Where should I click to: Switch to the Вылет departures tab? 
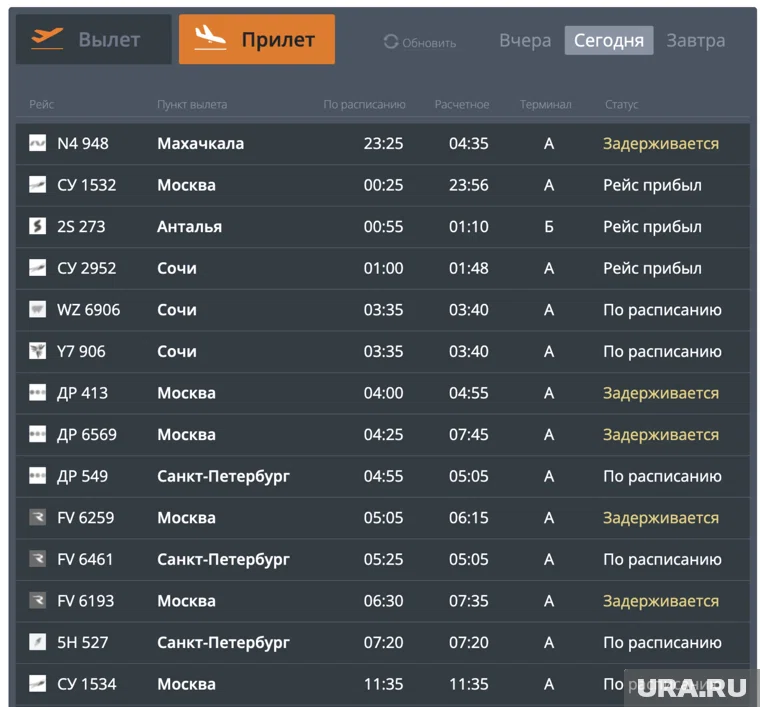tap(93, 40)
